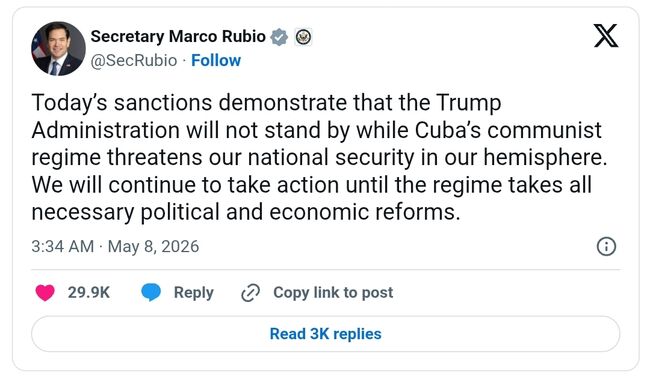Click the last line, 'necessary political and economic reforms'
Image resolution: width=650 pixels, height=380 pixels.
point(246,212)
